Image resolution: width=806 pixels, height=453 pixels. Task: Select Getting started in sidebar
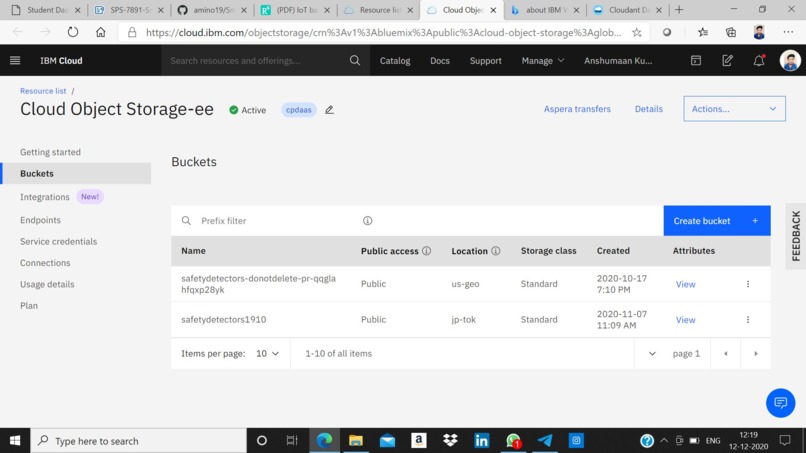click(50, 152)
